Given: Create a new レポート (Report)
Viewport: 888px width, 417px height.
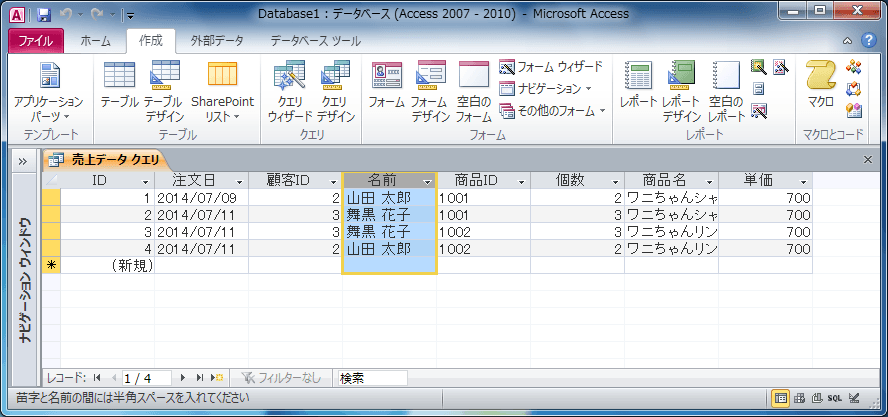Looking at the screenshot, I should (x=638, y=85).
